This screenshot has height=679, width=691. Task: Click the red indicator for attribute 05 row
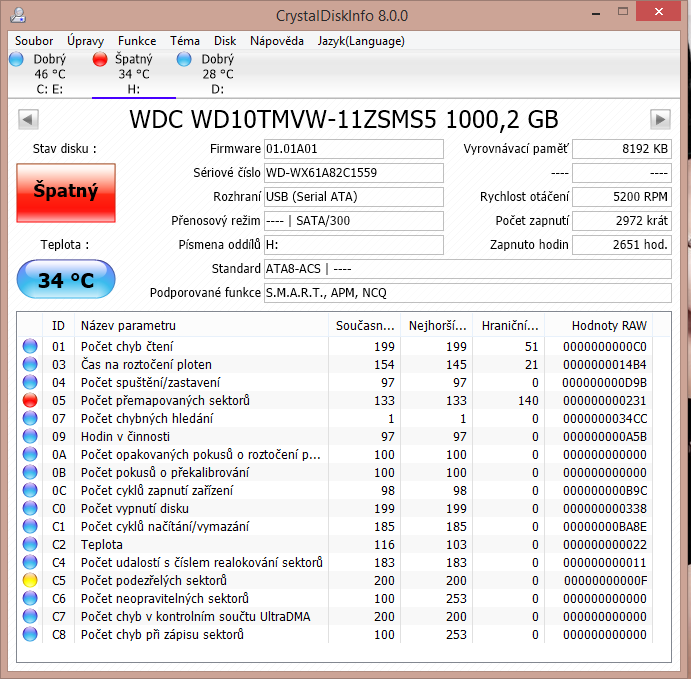(x=30, y=400)
